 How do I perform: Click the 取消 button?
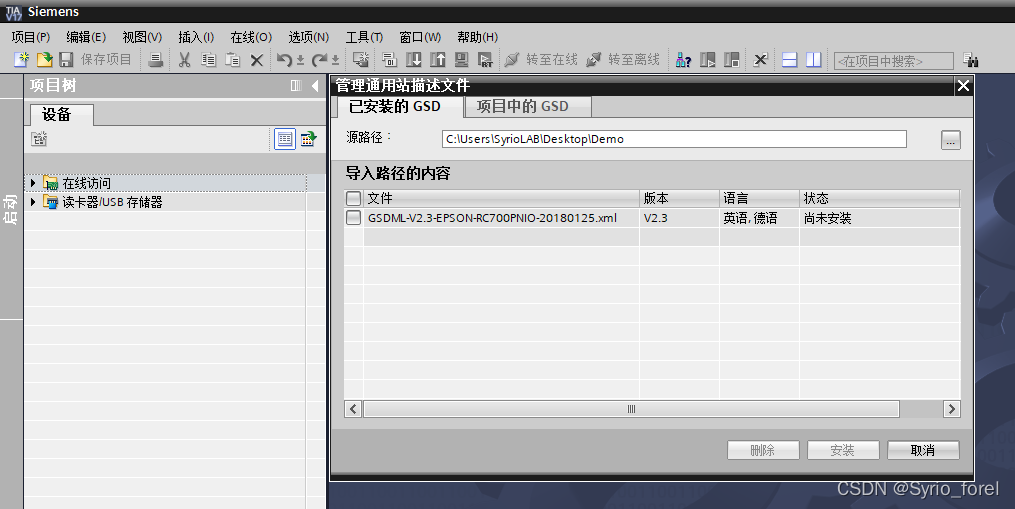(923, 450)
